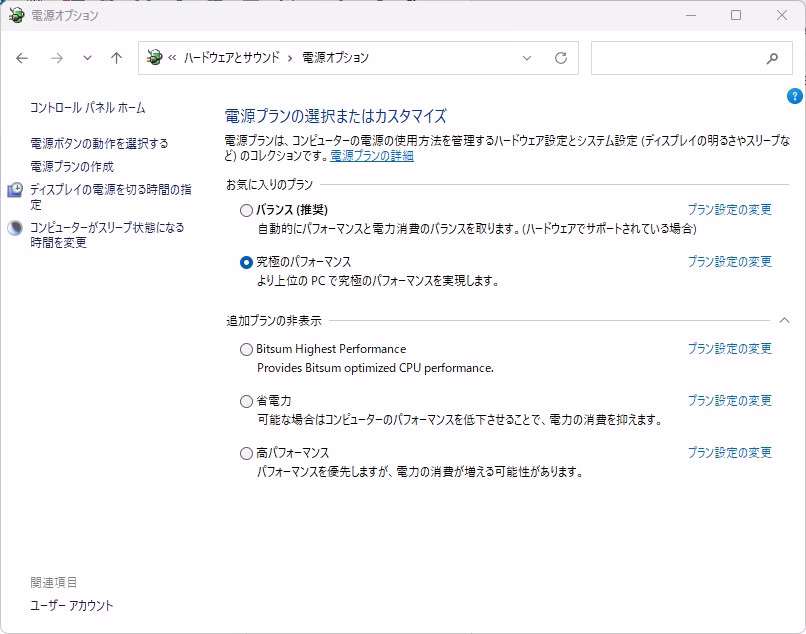Click the power options icon in address bar
Screen dimensions: 806x634
[154, 58]
